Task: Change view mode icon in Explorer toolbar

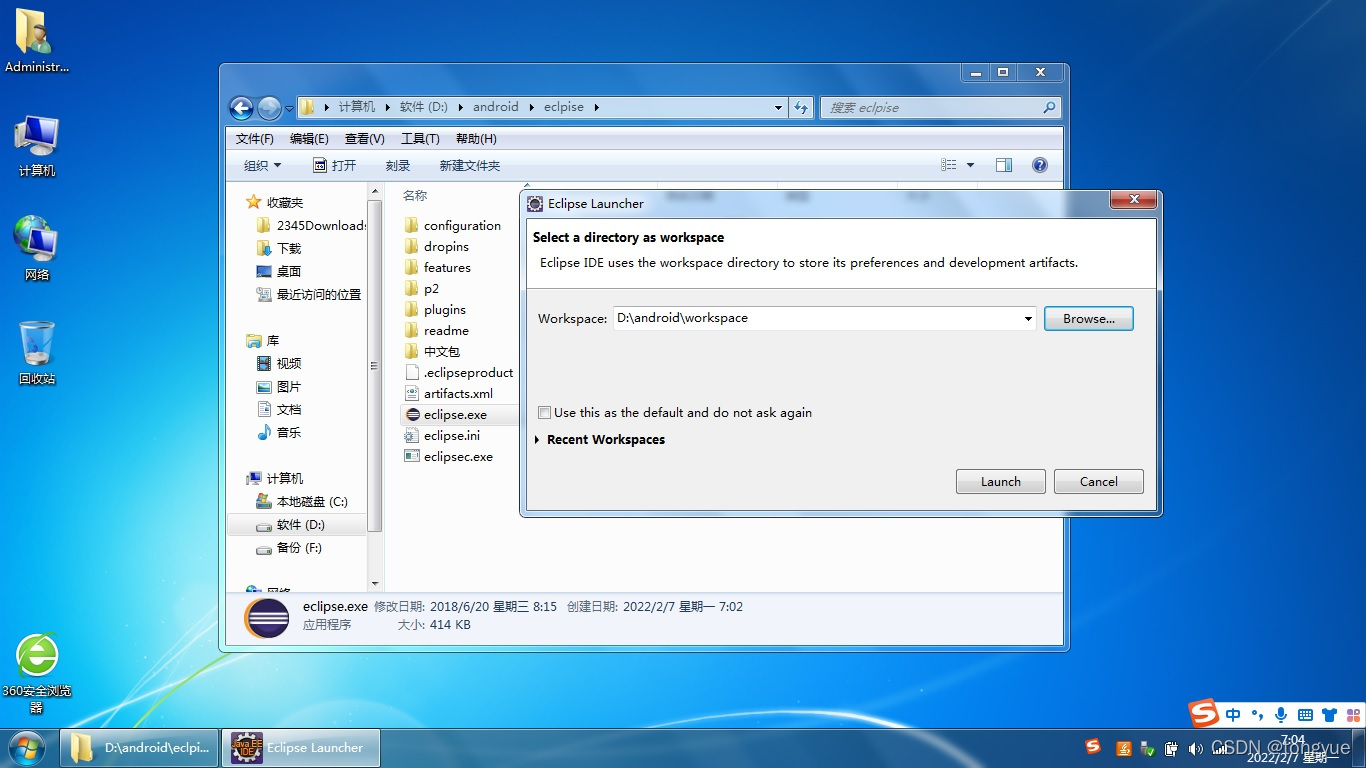Action: point(949,165)
